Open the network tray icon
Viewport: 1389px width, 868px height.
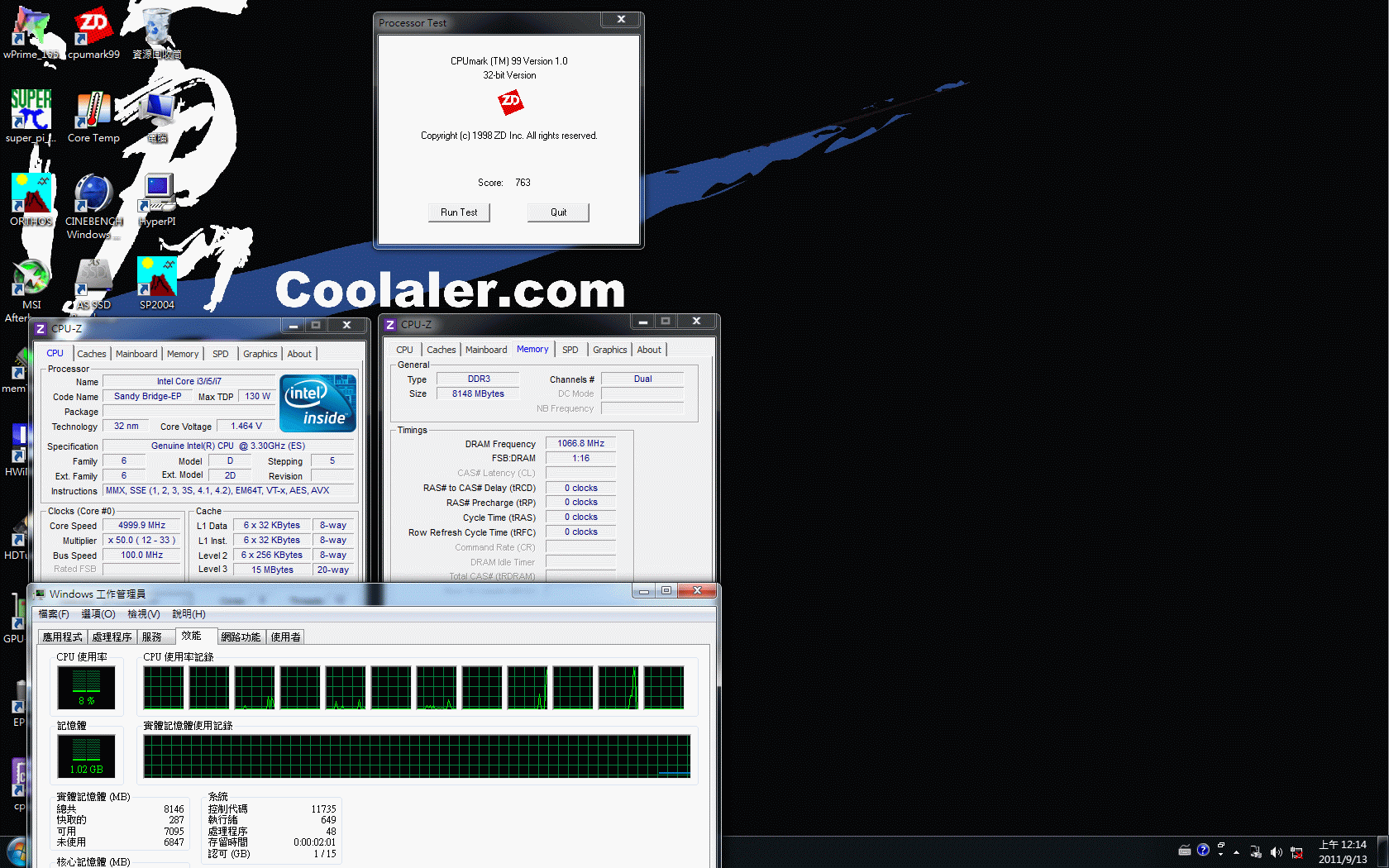[x=1296, y=852]
